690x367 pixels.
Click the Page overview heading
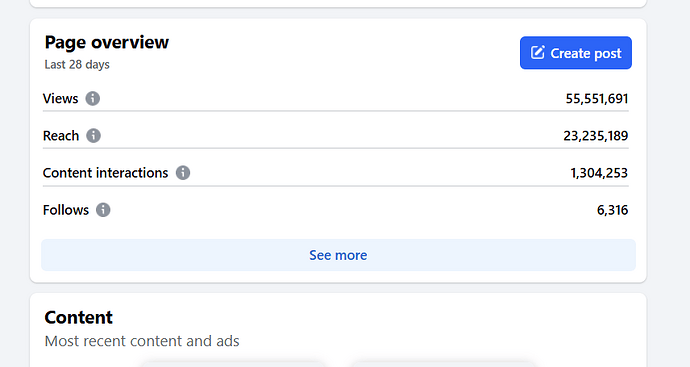pyautogui.click(x=106, y=42)
